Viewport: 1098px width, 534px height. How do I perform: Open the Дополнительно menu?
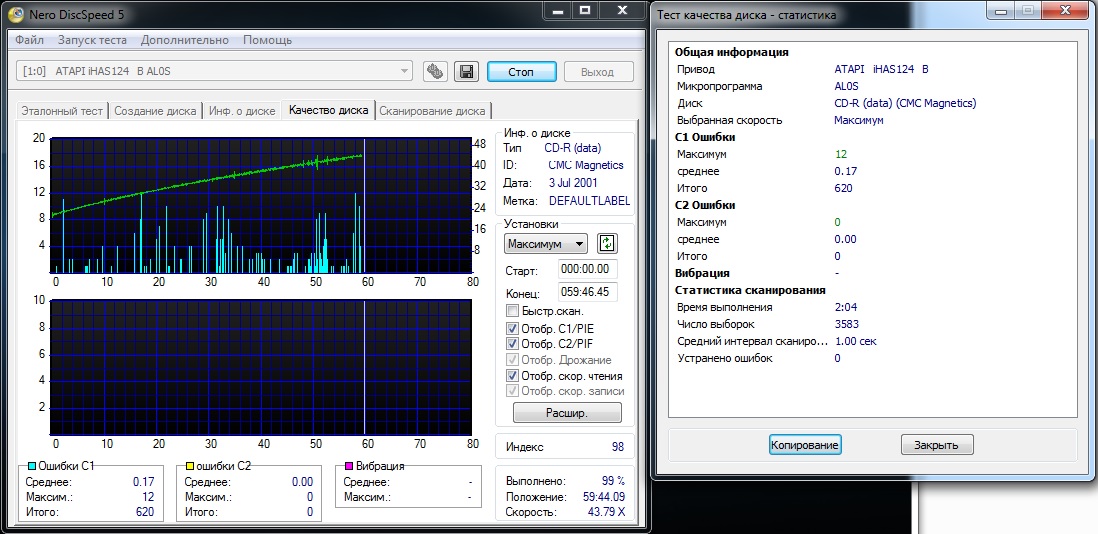click(185, 40)
